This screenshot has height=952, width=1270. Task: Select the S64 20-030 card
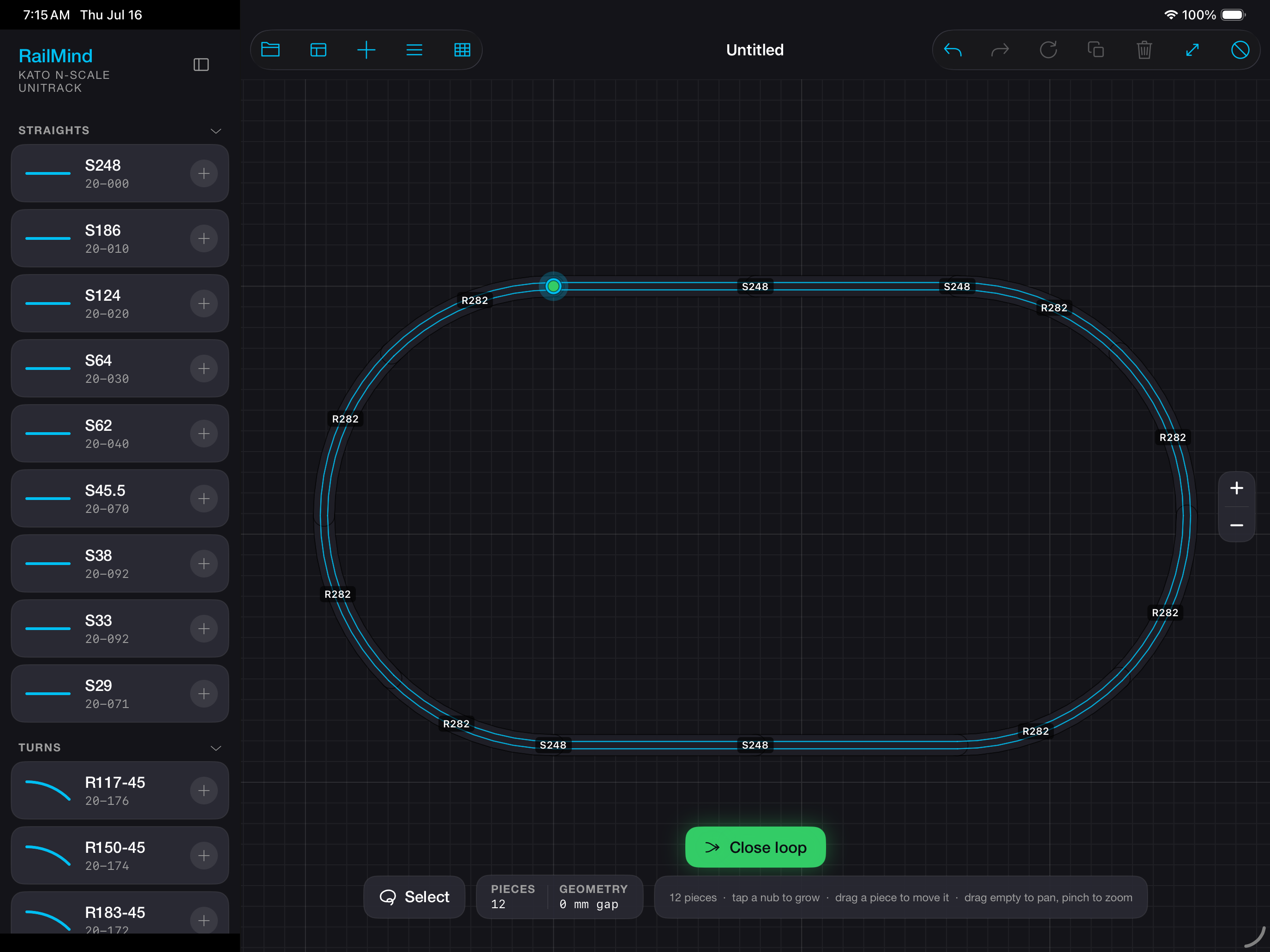[x=120, y=369]
